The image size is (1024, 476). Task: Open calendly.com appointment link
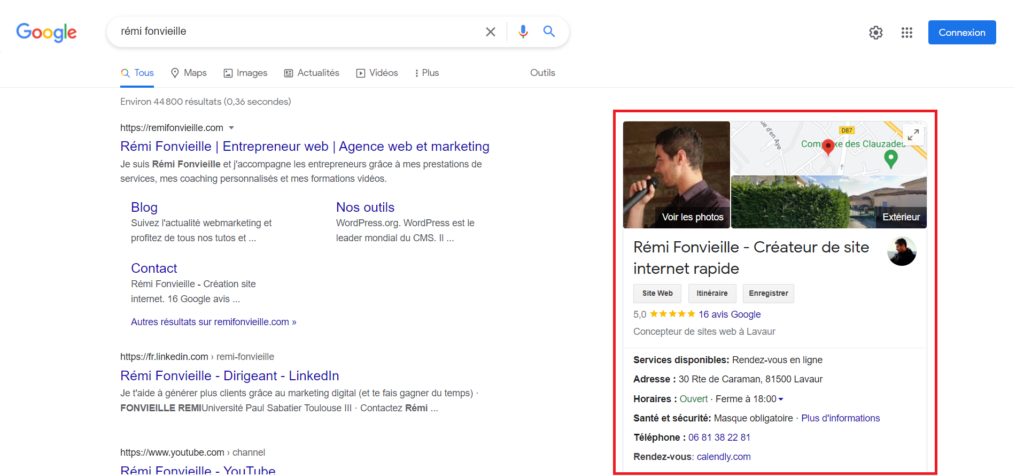(724, 456)
